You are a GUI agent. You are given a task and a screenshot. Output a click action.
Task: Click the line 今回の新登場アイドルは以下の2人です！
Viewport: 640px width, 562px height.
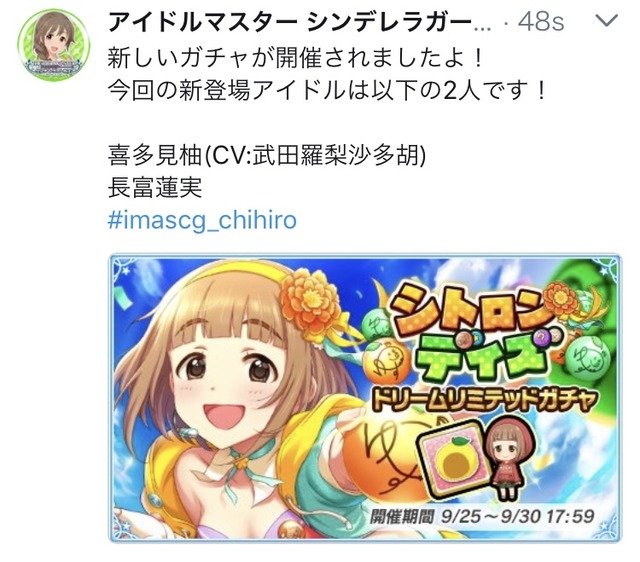(x=327, y=90)
